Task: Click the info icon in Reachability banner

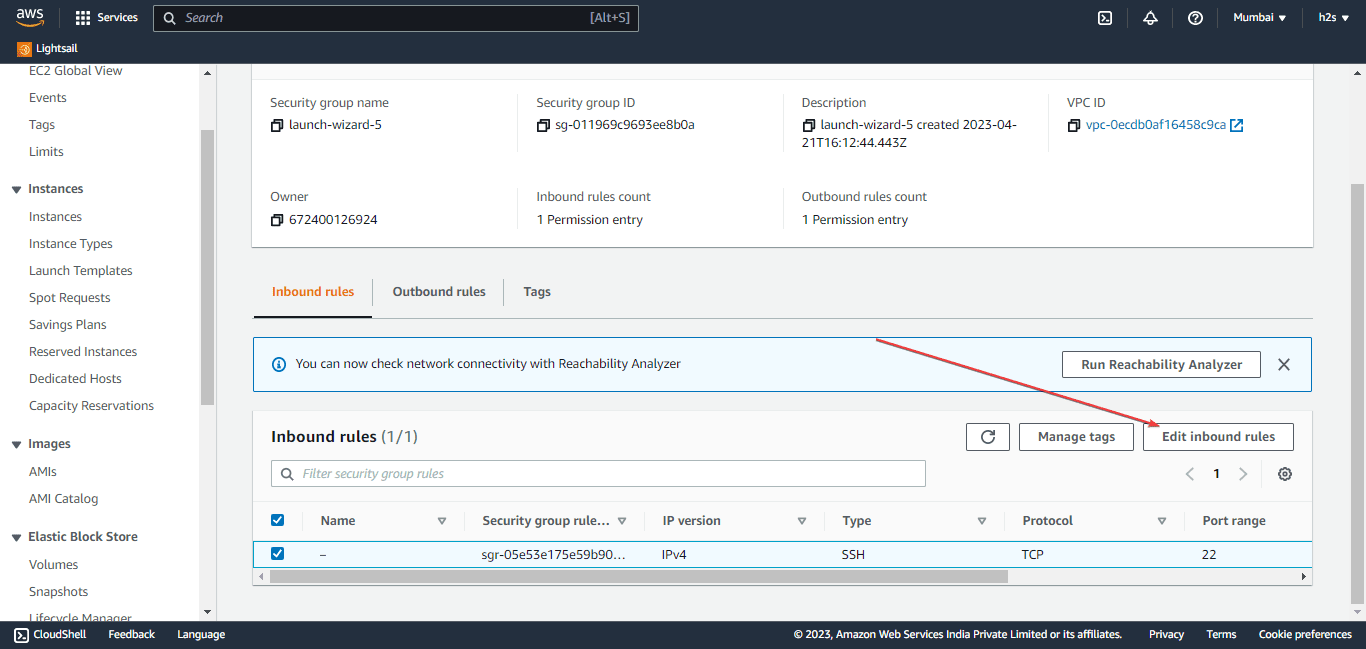Action: click(279, 364)
